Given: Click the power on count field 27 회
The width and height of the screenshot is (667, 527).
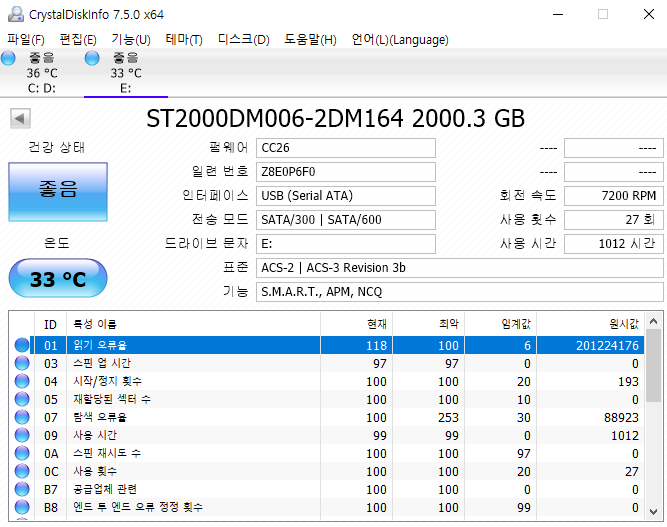Looking at the screenshot, I should click(614, 220).
